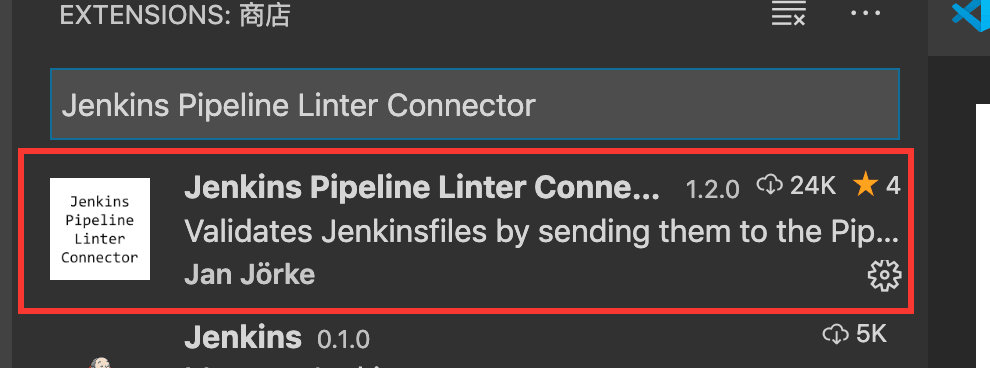Viewport: 990px width, 368px height.
Task: Click the EXTENSIONS: 商店 panel header
Action: point(175,16)
